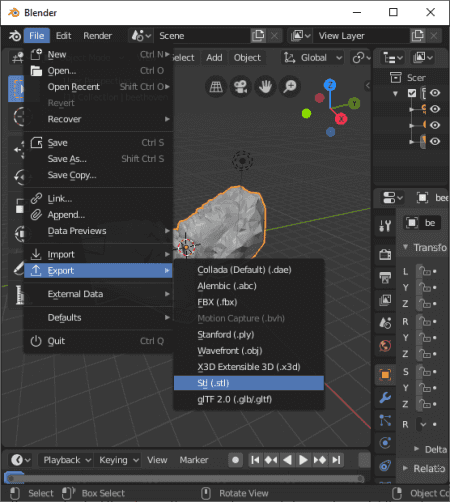Jump to previous keyframe
Image resolution: width=450 pixels, height=502 pixels.
pos(271,460)
